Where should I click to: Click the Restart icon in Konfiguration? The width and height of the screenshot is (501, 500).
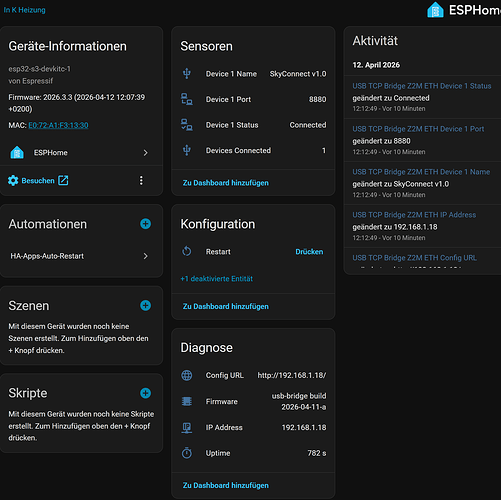(x=187, y=251)
